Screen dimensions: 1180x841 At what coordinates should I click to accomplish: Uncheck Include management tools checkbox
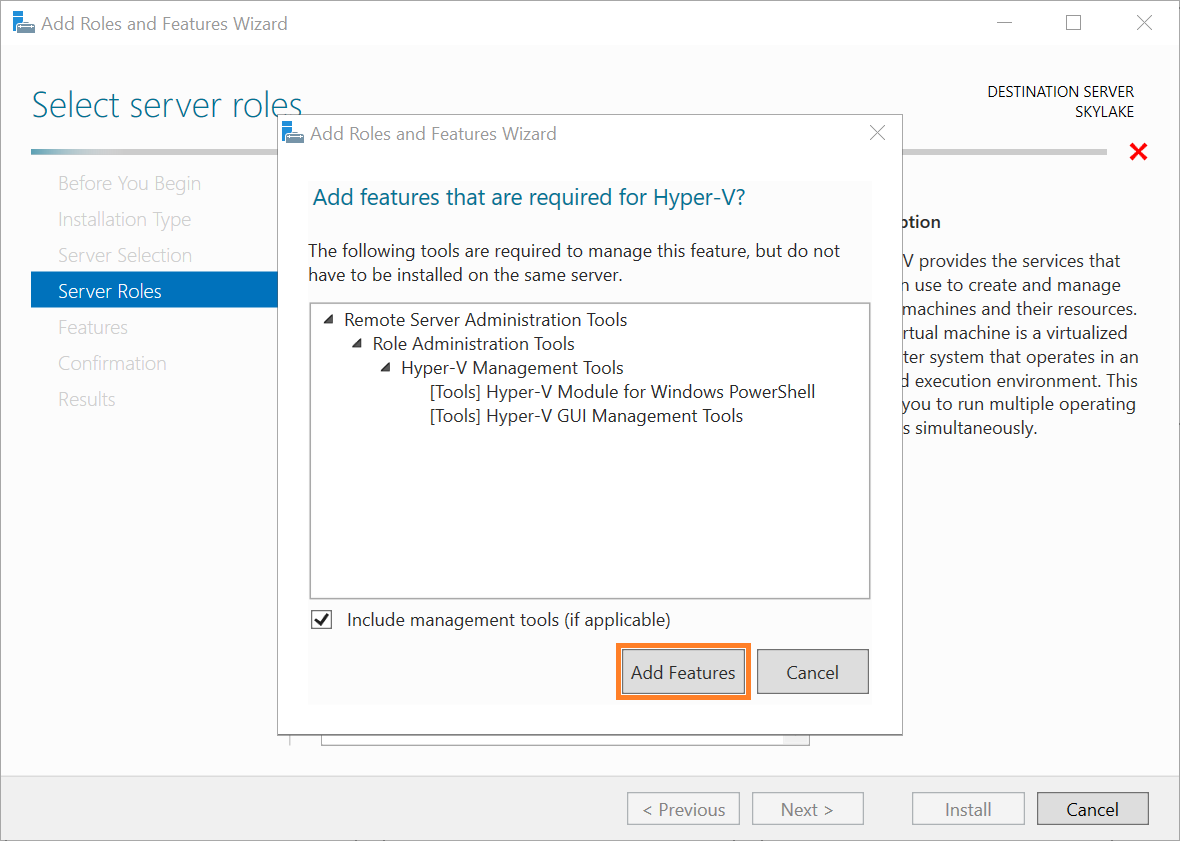(322, 620)
